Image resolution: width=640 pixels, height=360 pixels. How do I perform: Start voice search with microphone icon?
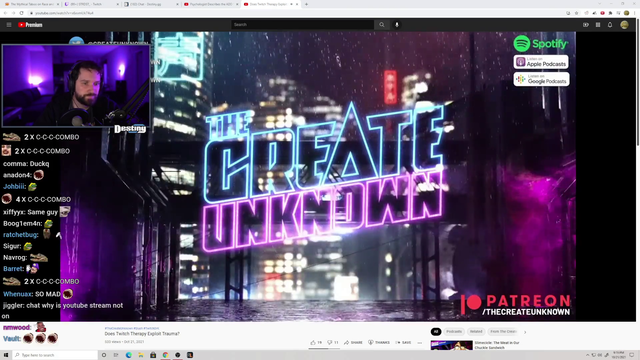click(x=397, y=24)
